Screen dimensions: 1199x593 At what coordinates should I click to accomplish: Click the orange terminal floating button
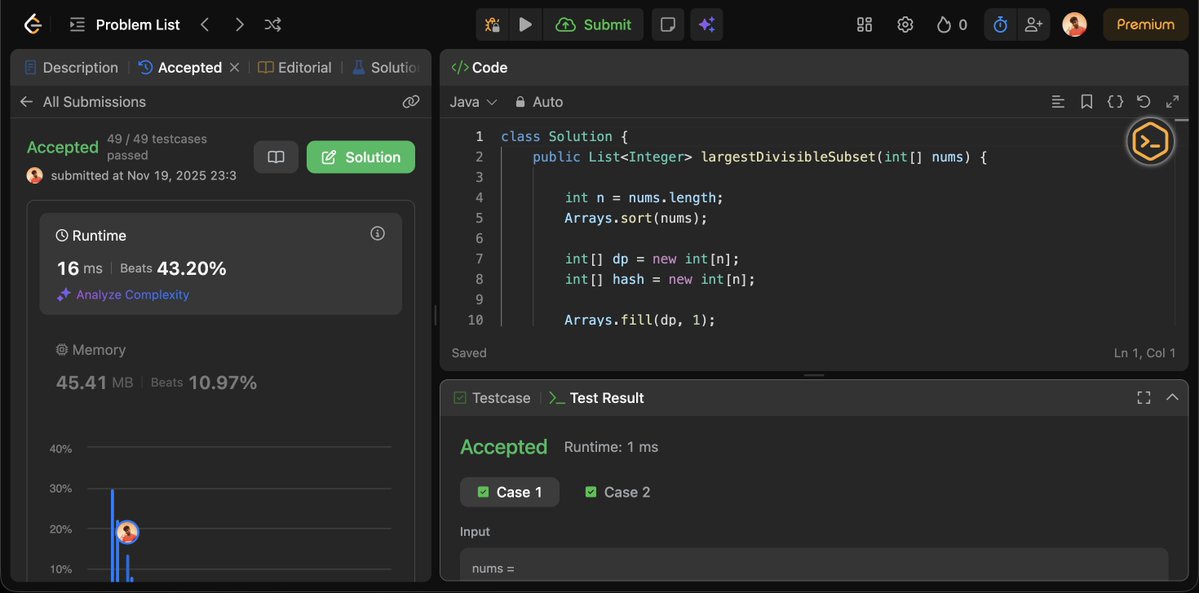pos(1151,142)
